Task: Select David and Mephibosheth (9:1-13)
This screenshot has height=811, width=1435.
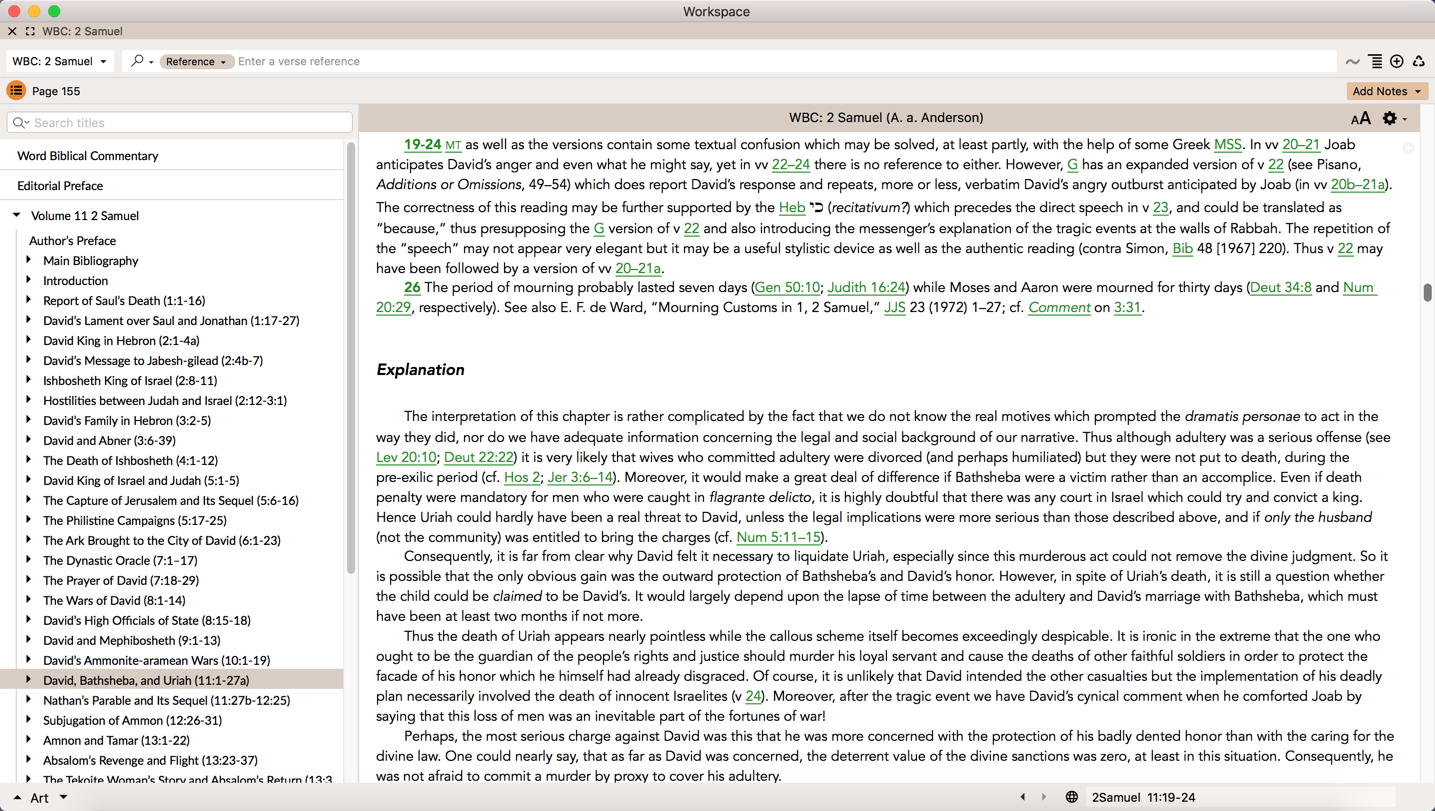Action: (132, 641)
